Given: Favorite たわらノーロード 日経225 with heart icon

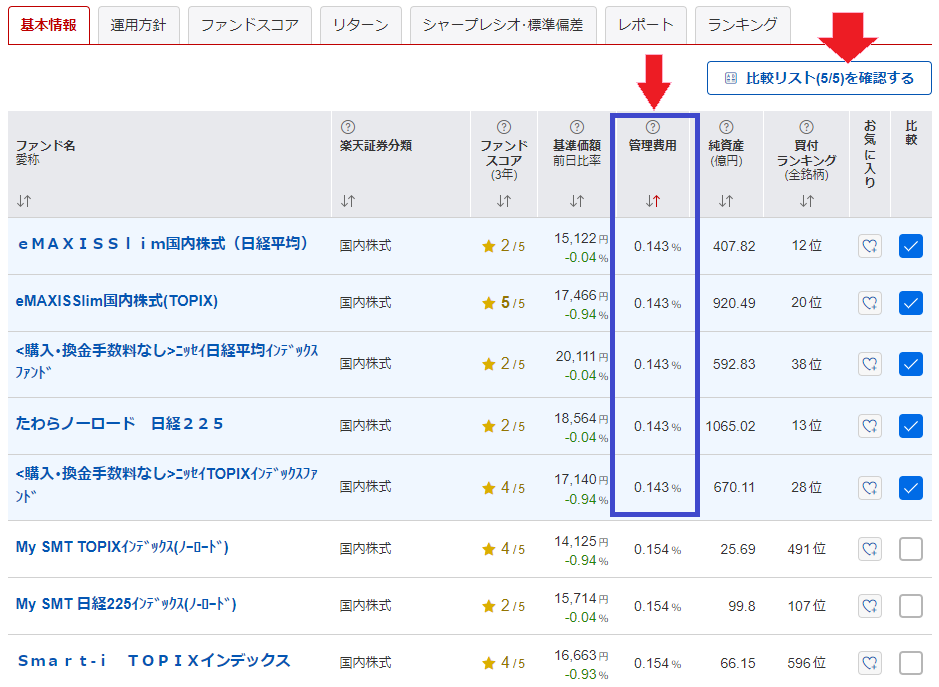Looking at the screenshot, I should pos(870,426).
